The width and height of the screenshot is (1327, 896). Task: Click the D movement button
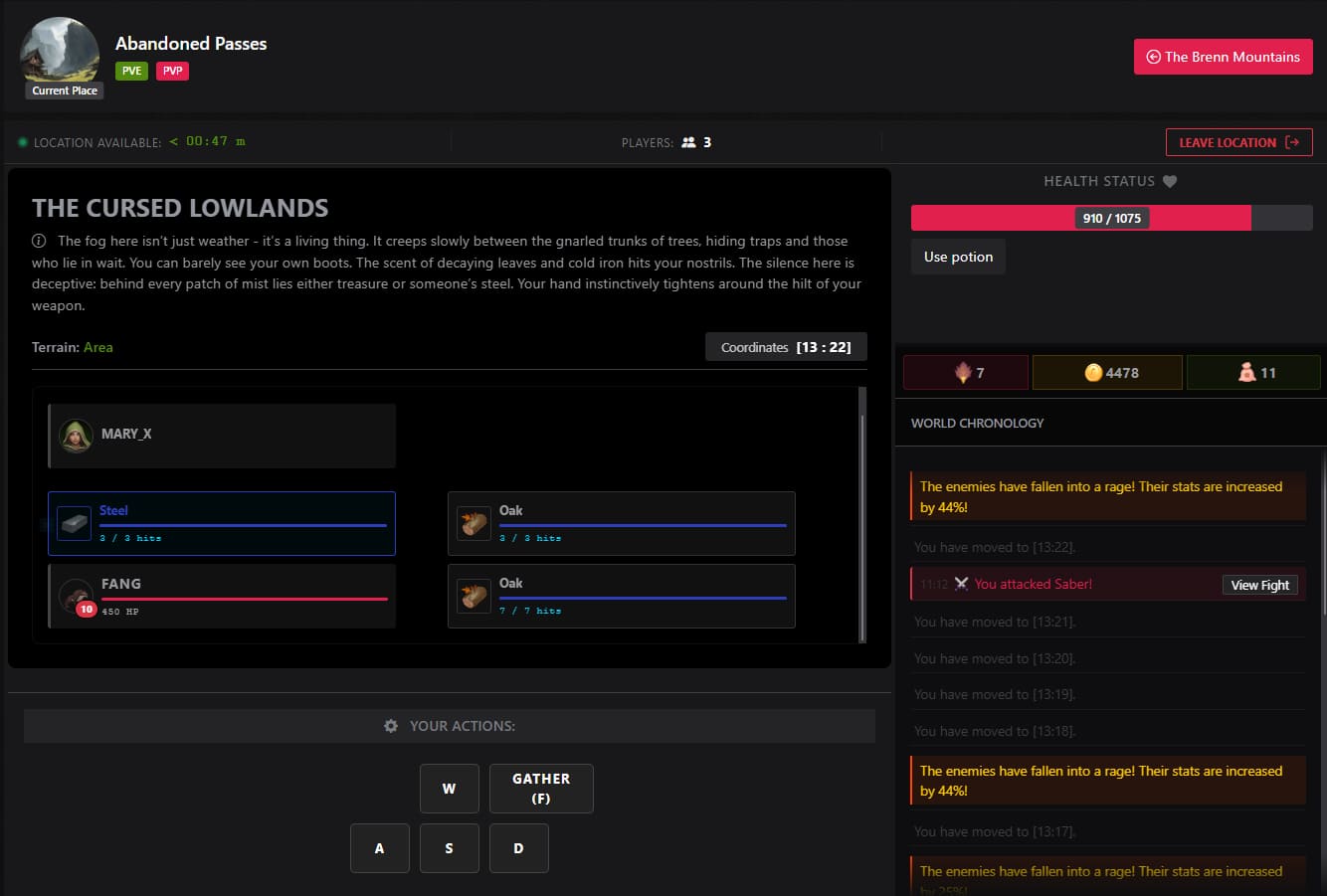point(518,848)
